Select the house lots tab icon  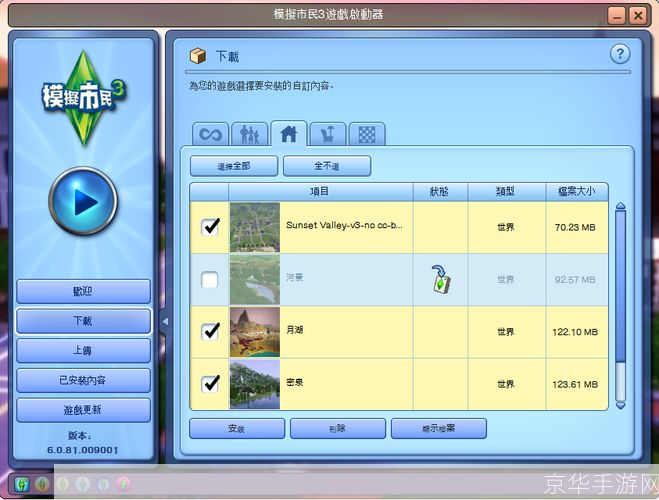pos(288,134)
